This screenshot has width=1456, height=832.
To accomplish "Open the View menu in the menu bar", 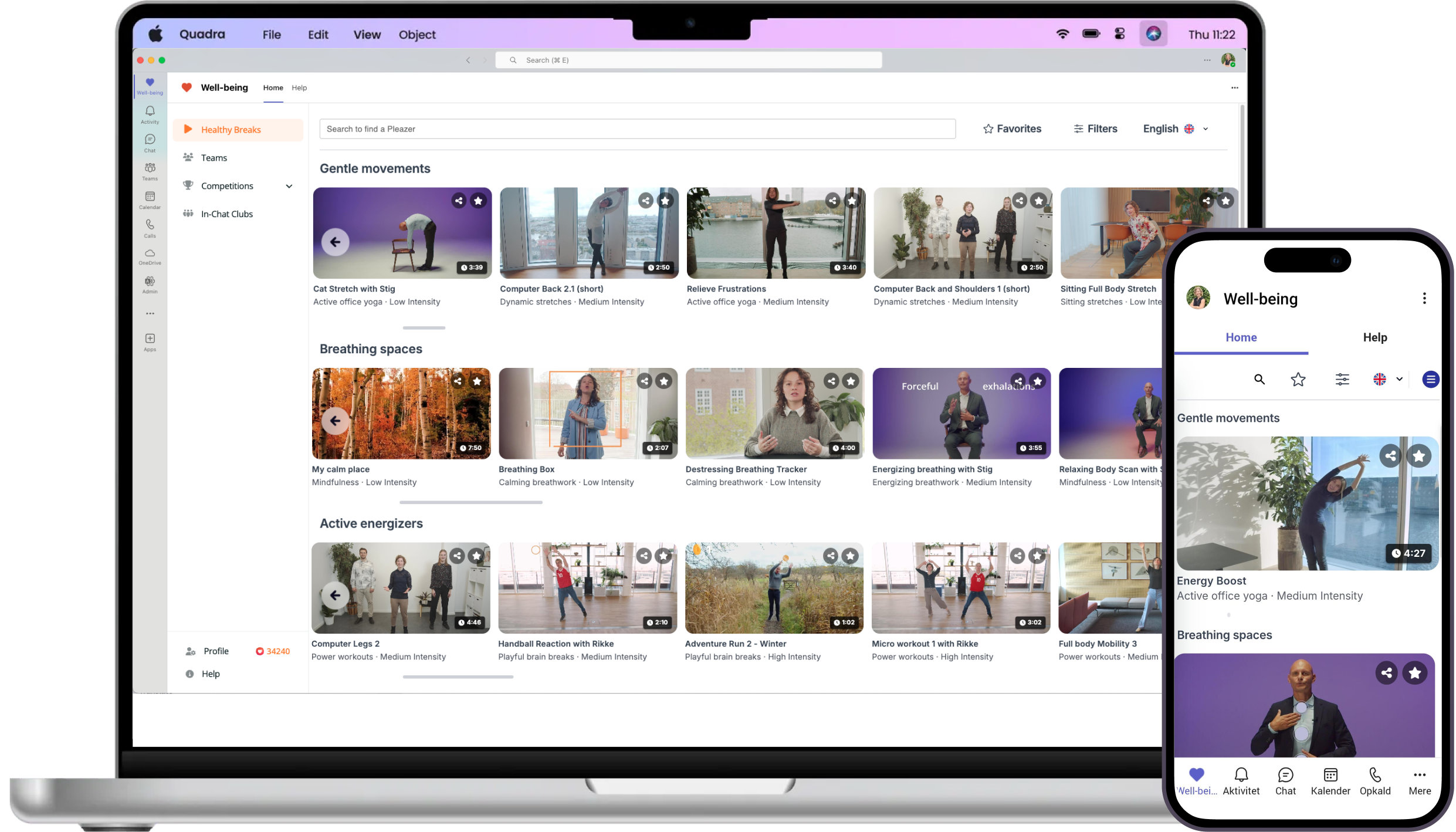I will (x=367, y=35).
